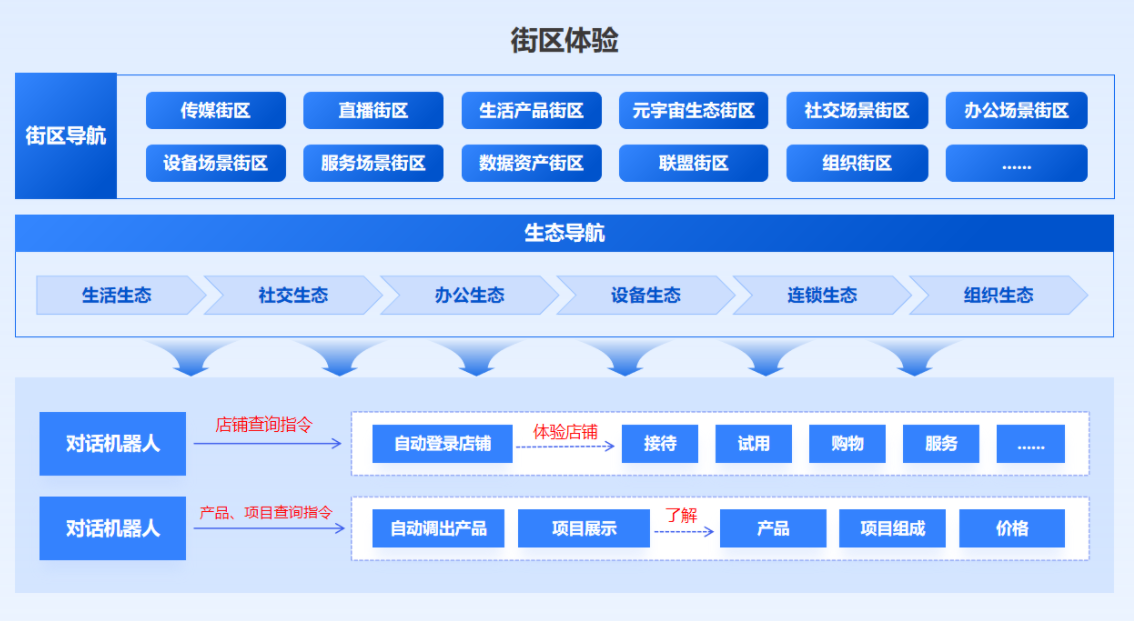Click the 办公场景街区 button
The image size is (1134, 621).
[x=1016, y=111]
